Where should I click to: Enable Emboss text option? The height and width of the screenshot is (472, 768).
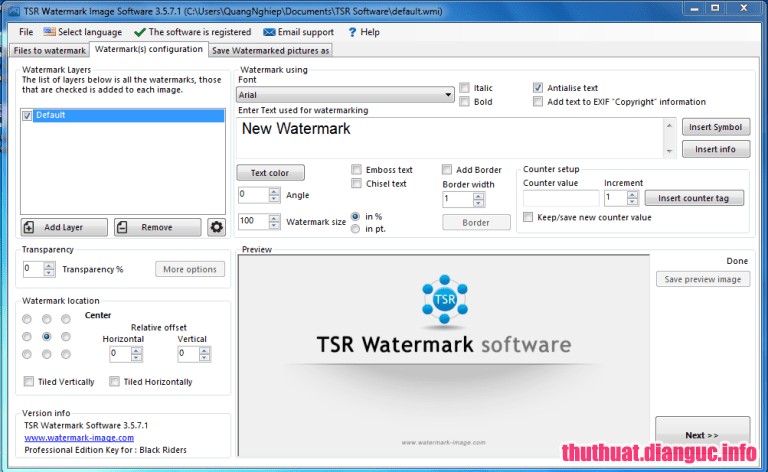[357, 169]
